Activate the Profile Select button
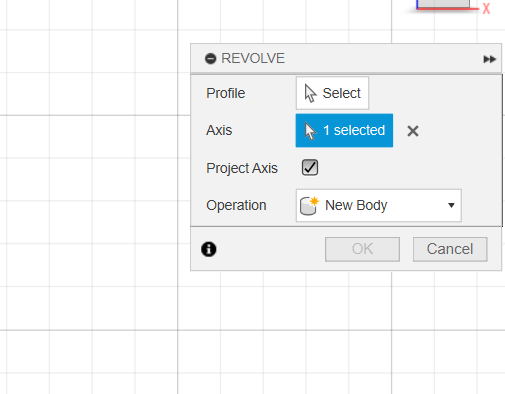Viewport: 505px width, 394px height. point(332,93)
